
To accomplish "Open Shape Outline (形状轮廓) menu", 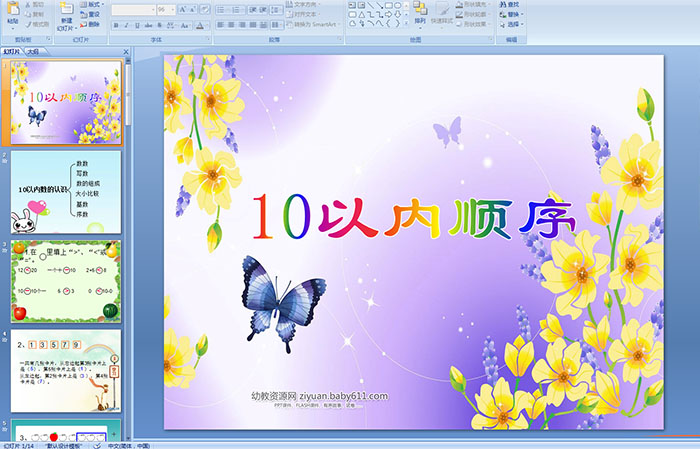I will [471, 14].
